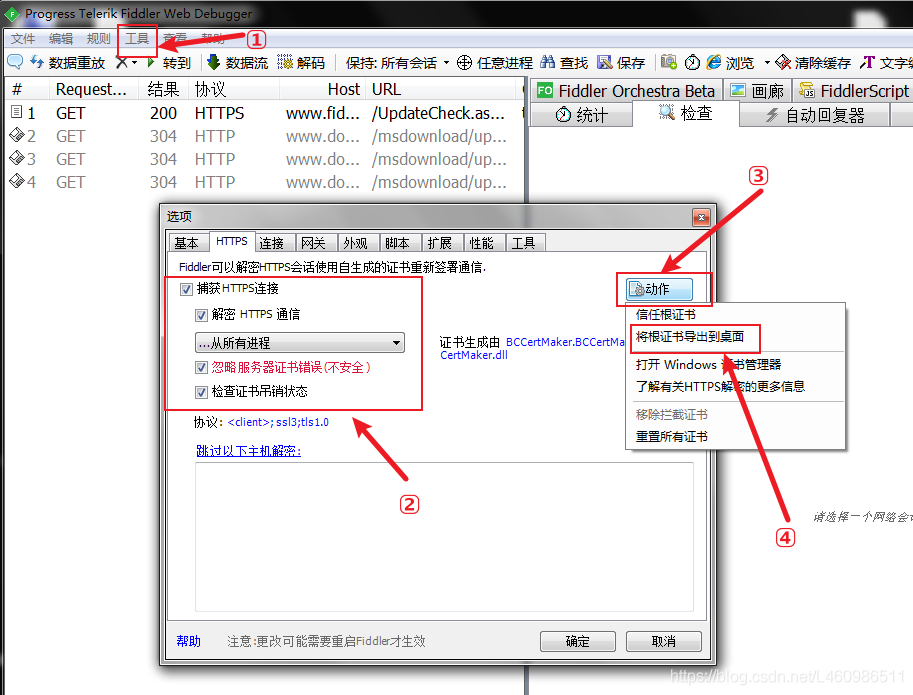The width and height of the screenshot is (913, 695).
Task: Open the …从所有进程 dropdown
Action: (299, 343)
